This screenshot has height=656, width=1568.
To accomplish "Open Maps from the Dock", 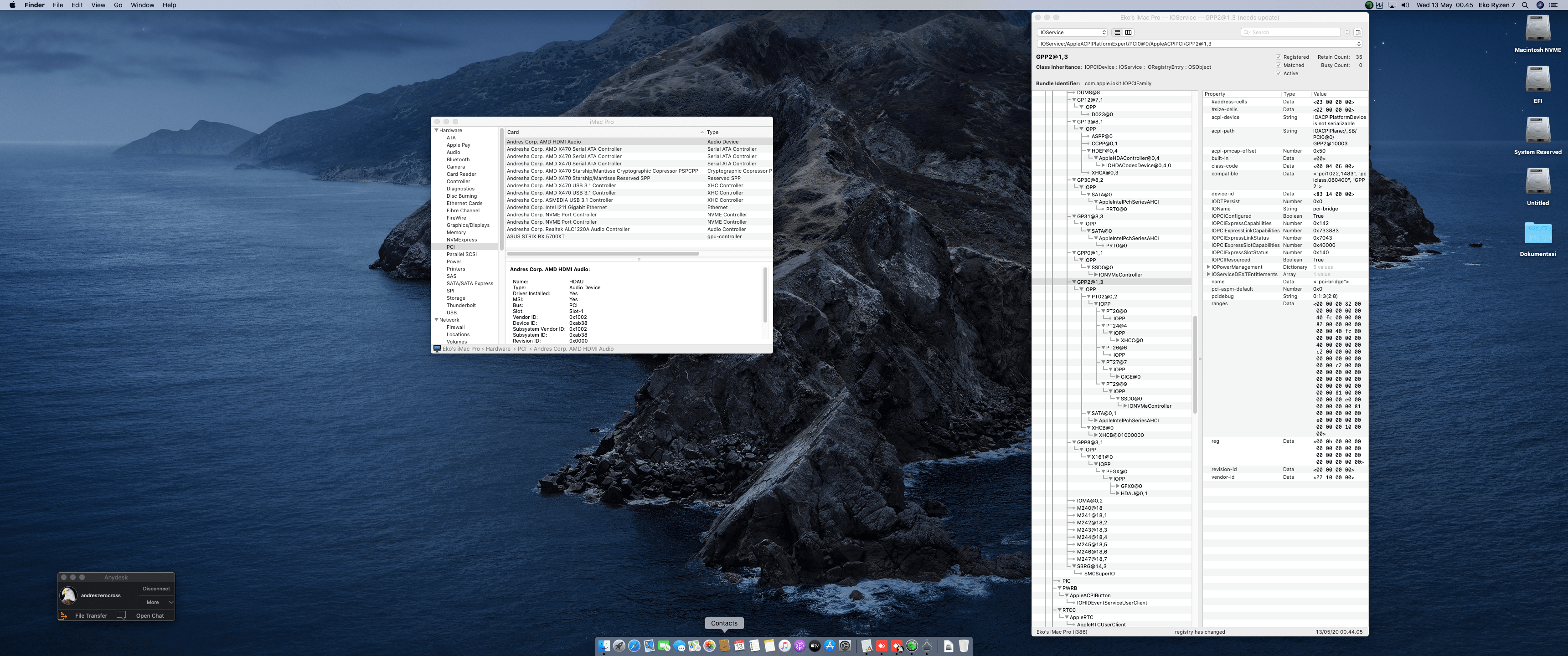I will 695,646.
